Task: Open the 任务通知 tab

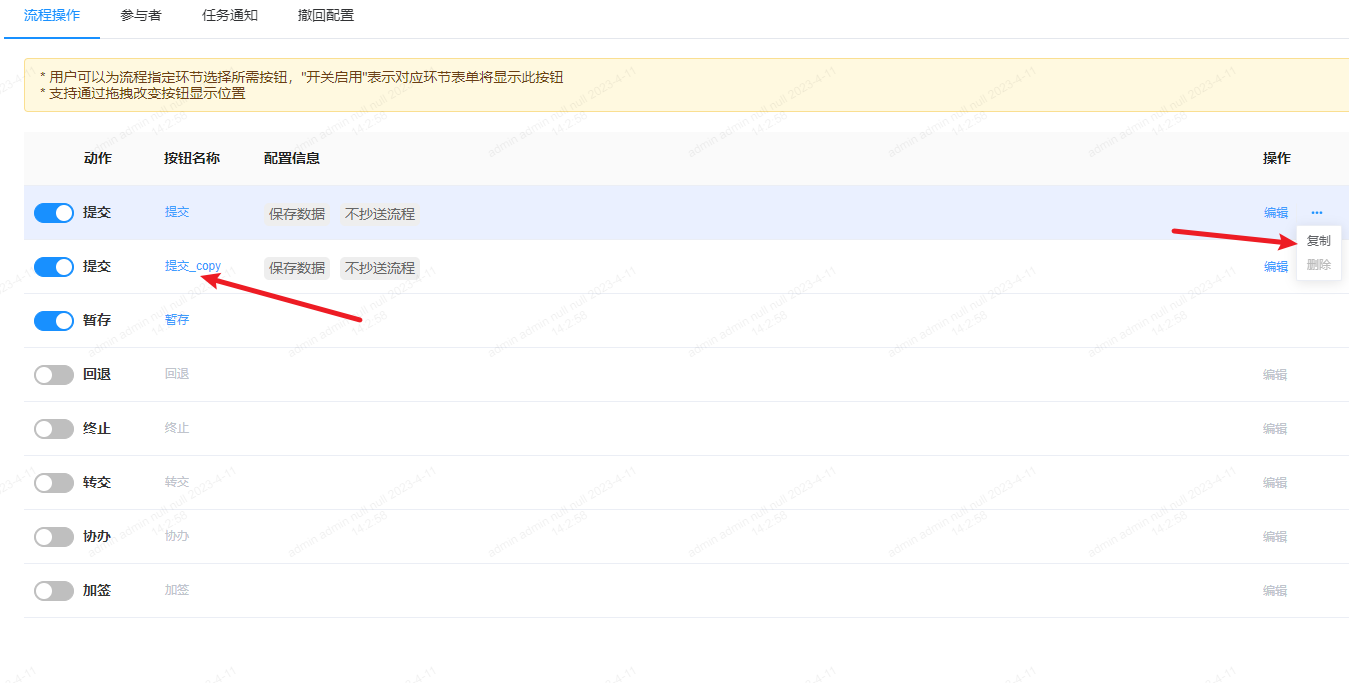Action: pos(230,16)
